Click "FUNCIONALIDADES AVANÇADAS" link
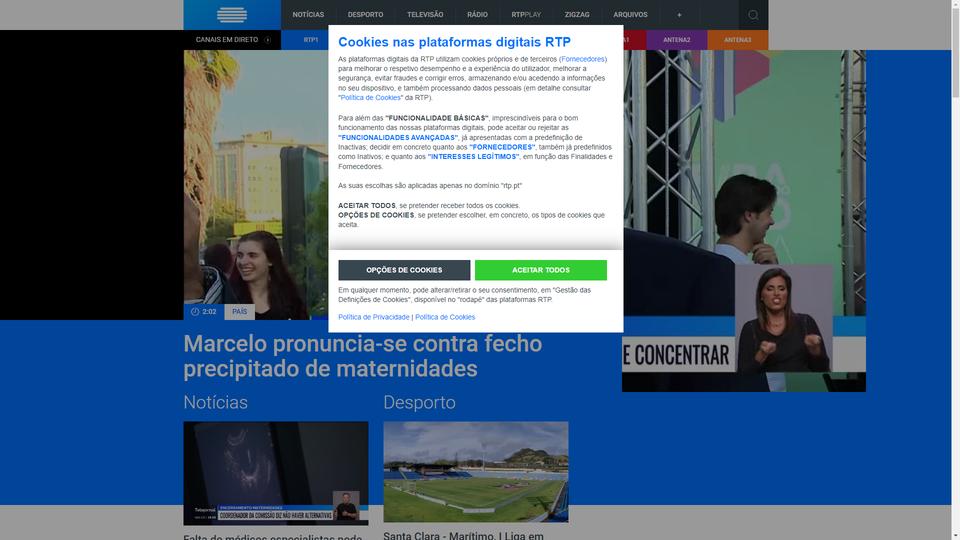This screenshot has height=540, width=960. pos(398,138)
